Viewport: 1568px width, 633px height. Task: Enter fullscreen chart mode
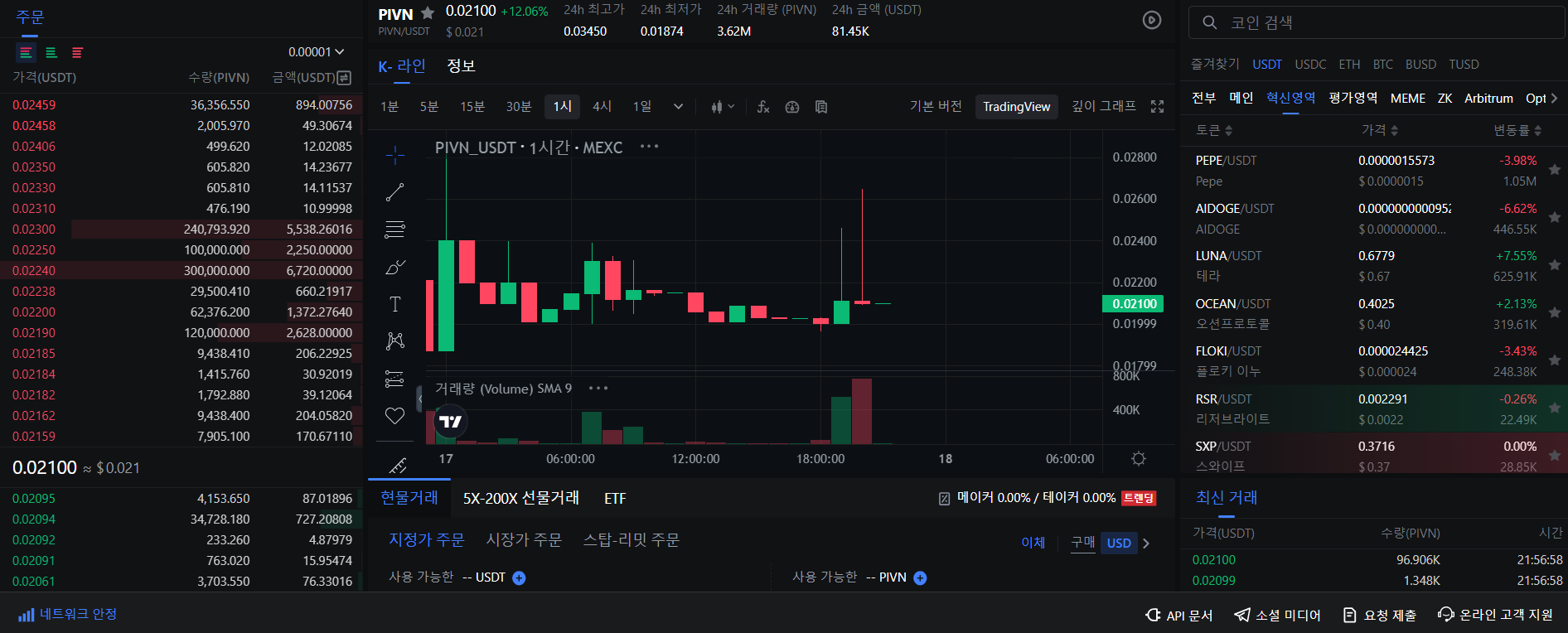[x=1158, y=107]
